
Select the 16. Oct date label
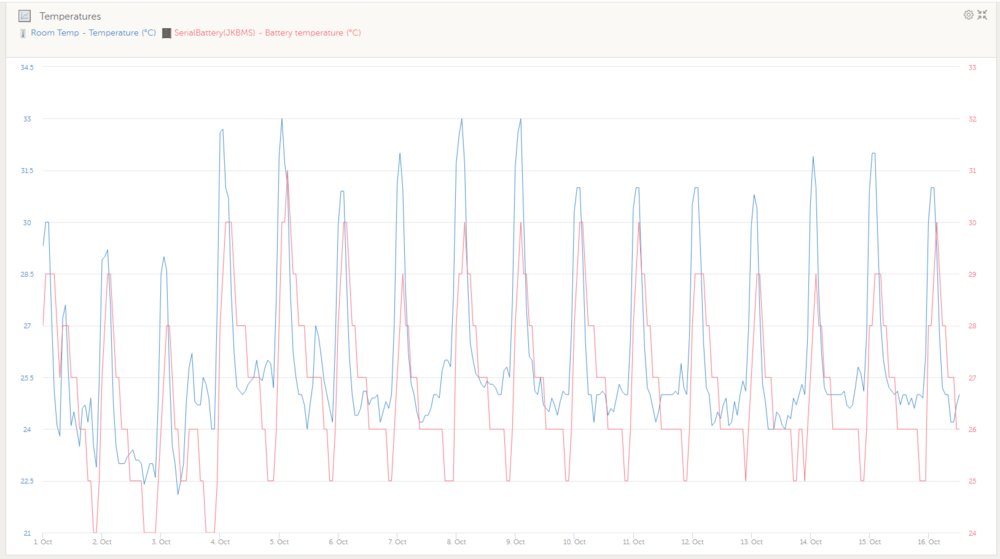point(929,542)
